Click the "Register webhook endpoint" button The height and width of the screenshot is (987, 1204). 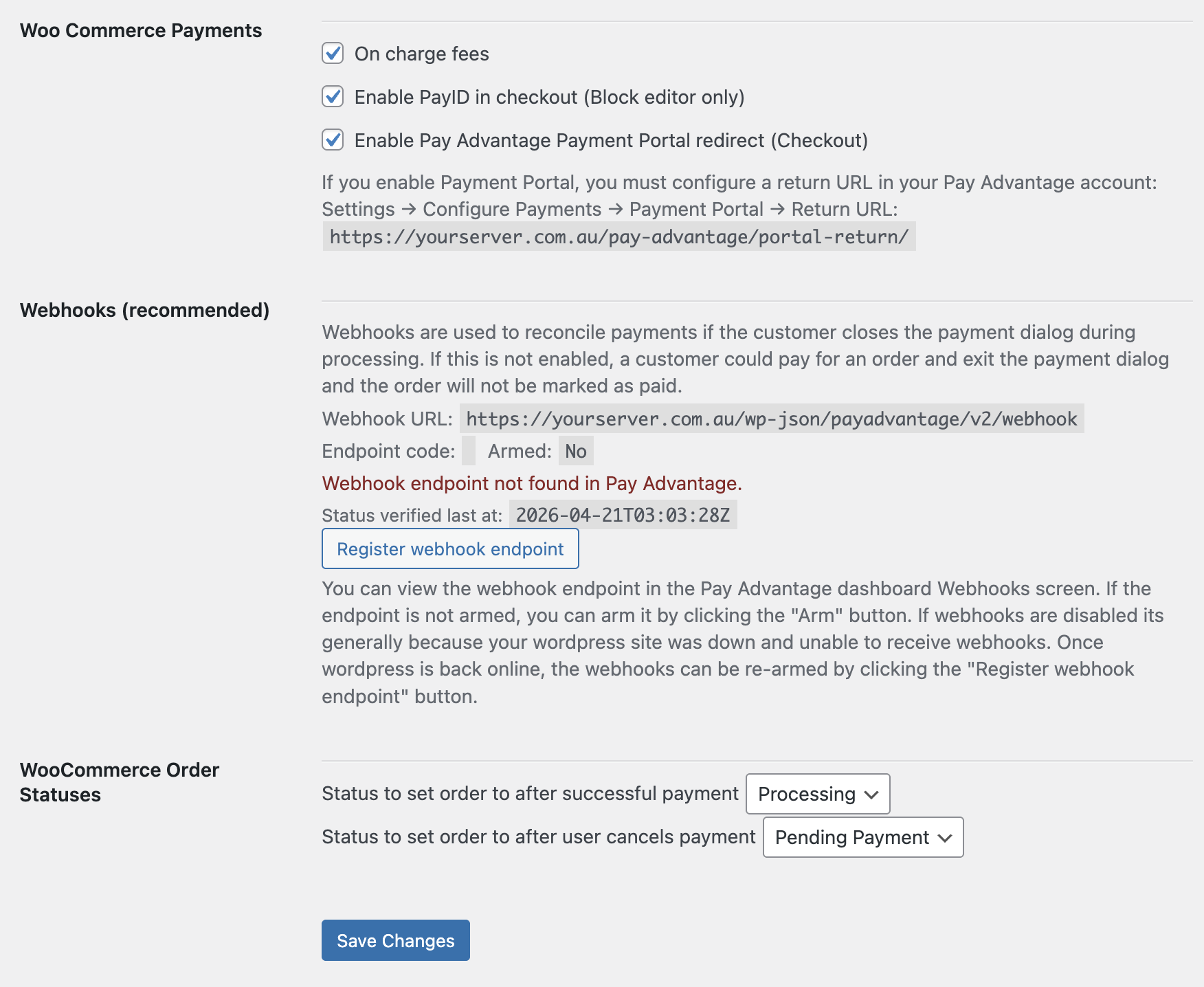point(449,548)
